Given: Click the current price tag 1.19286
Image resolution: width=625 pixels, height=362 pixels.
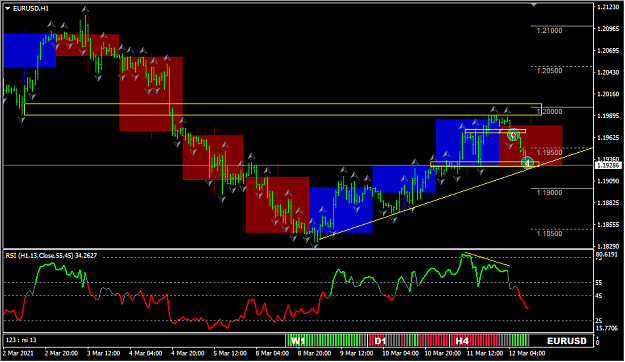Looking at the screenshot, I should [x=608, y=165].
